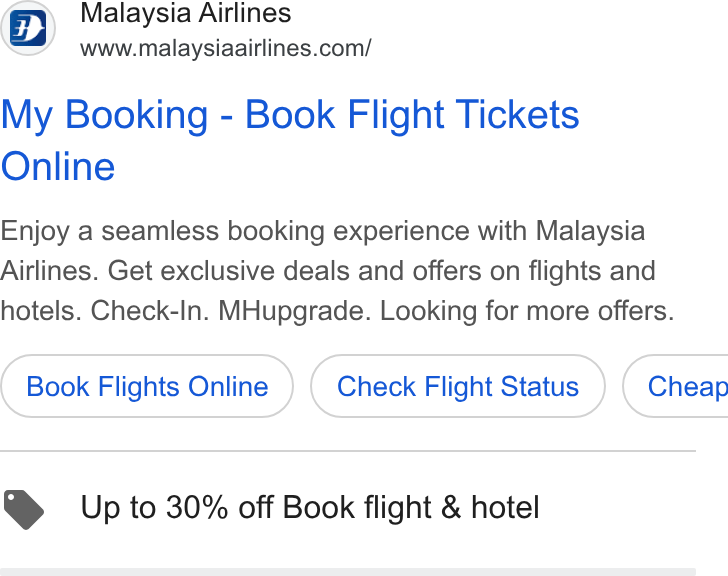Click the Malaysia Airlines logo favicon
The height and width of the screenshot is (576, 728).
pyautogui.click(x=28, y=28)
